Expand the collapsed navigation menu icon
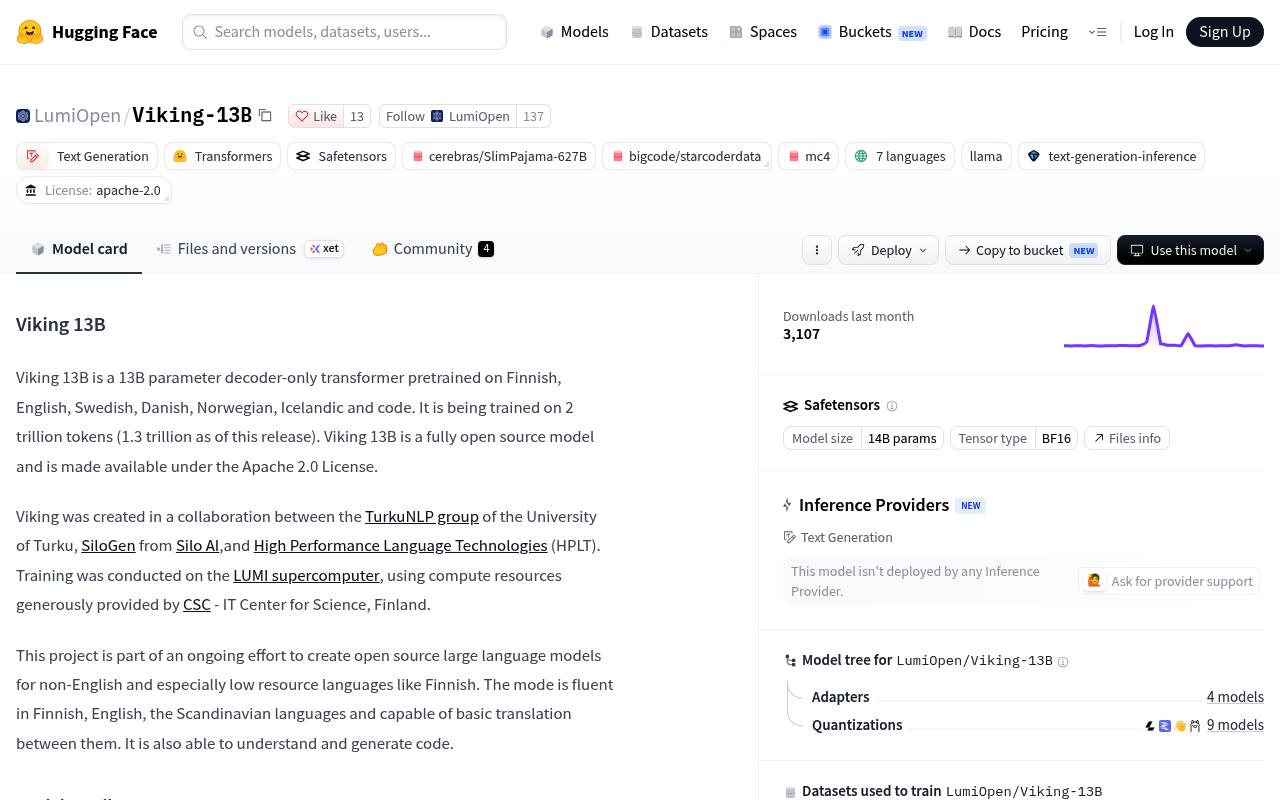This screenshot has width=1280, height=800. tap(1097, 32)
